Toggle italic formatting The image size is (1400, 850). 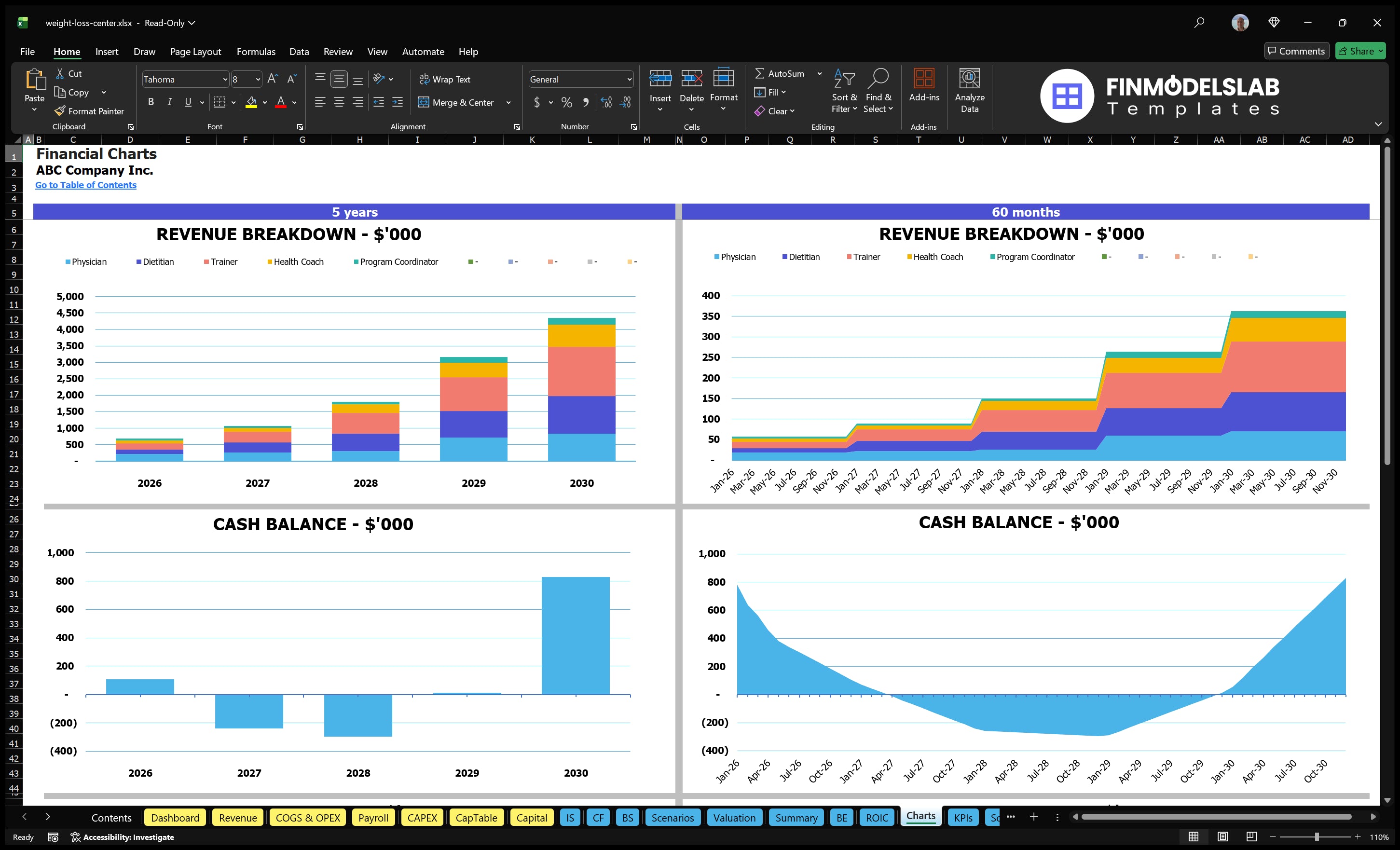(x=169, y=102)
